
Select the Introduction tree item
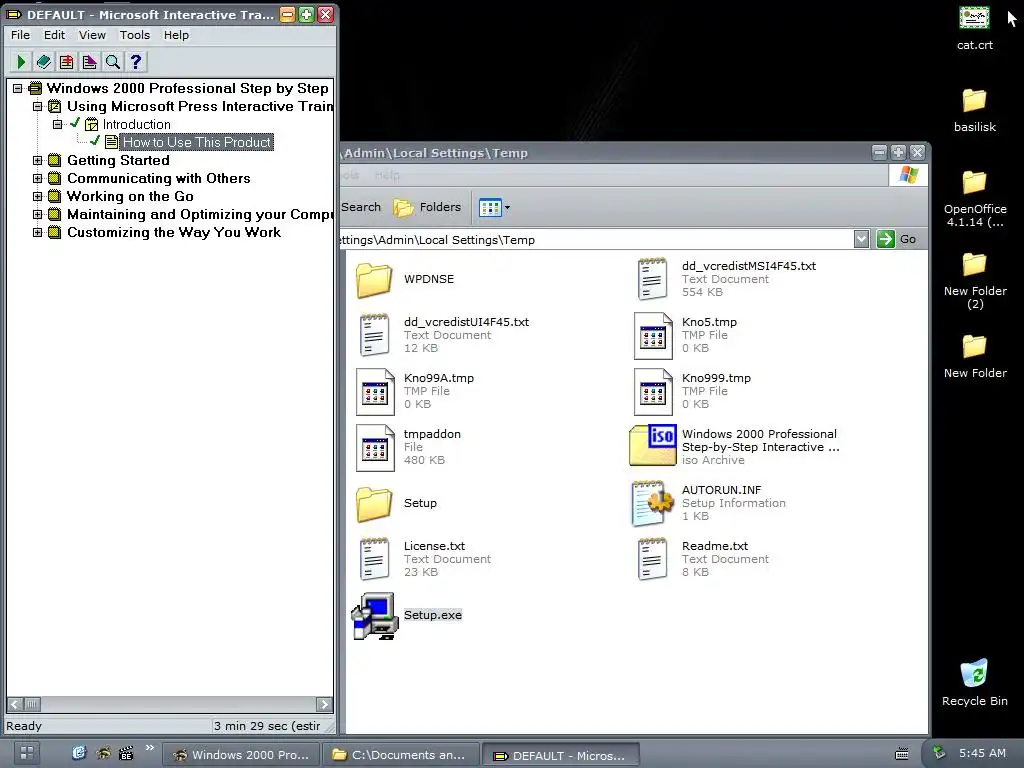(x=136, y=124)
